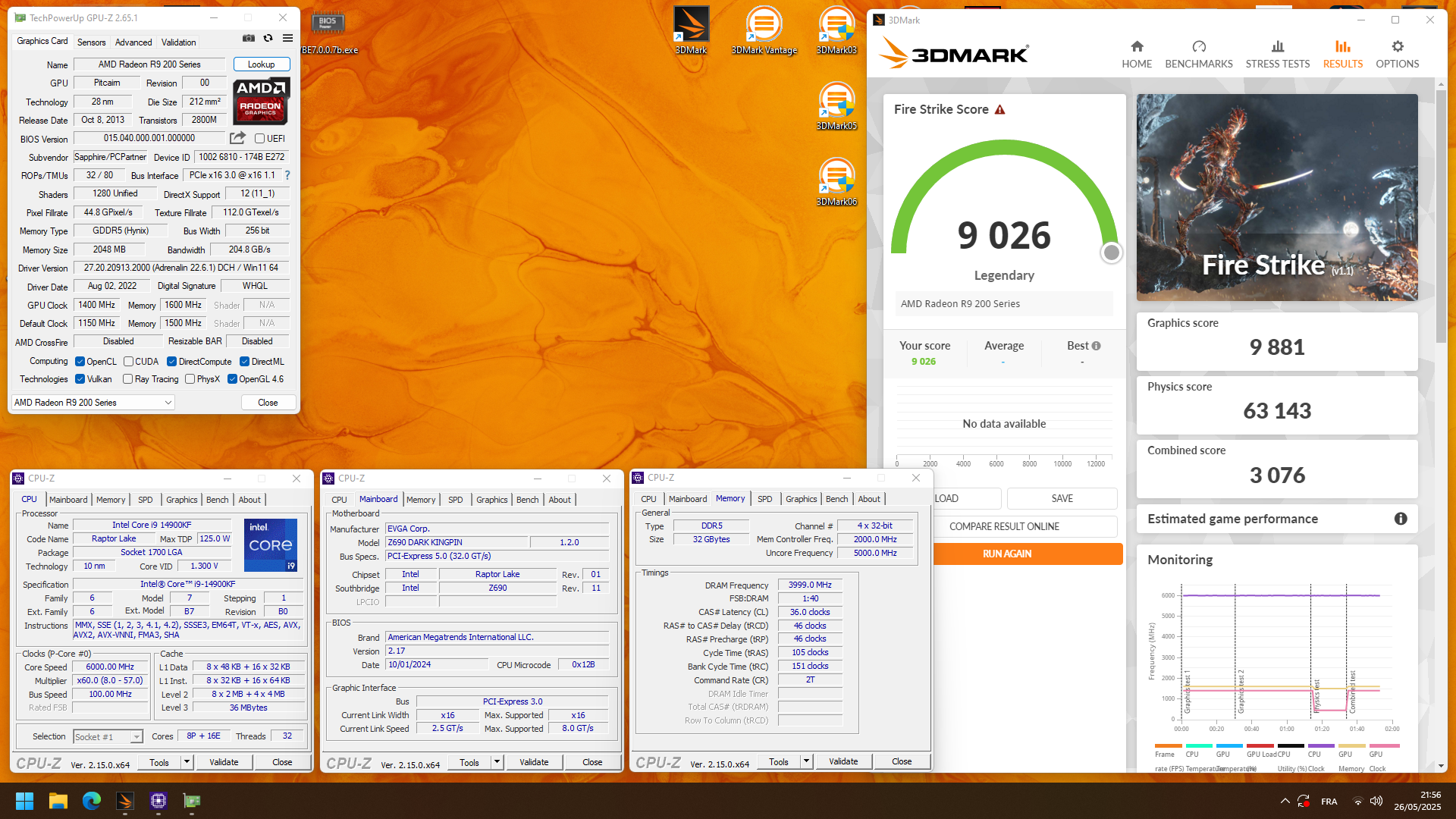
Task: Click the gray knob on score gauge
Action: click(x=1111, y=253)
